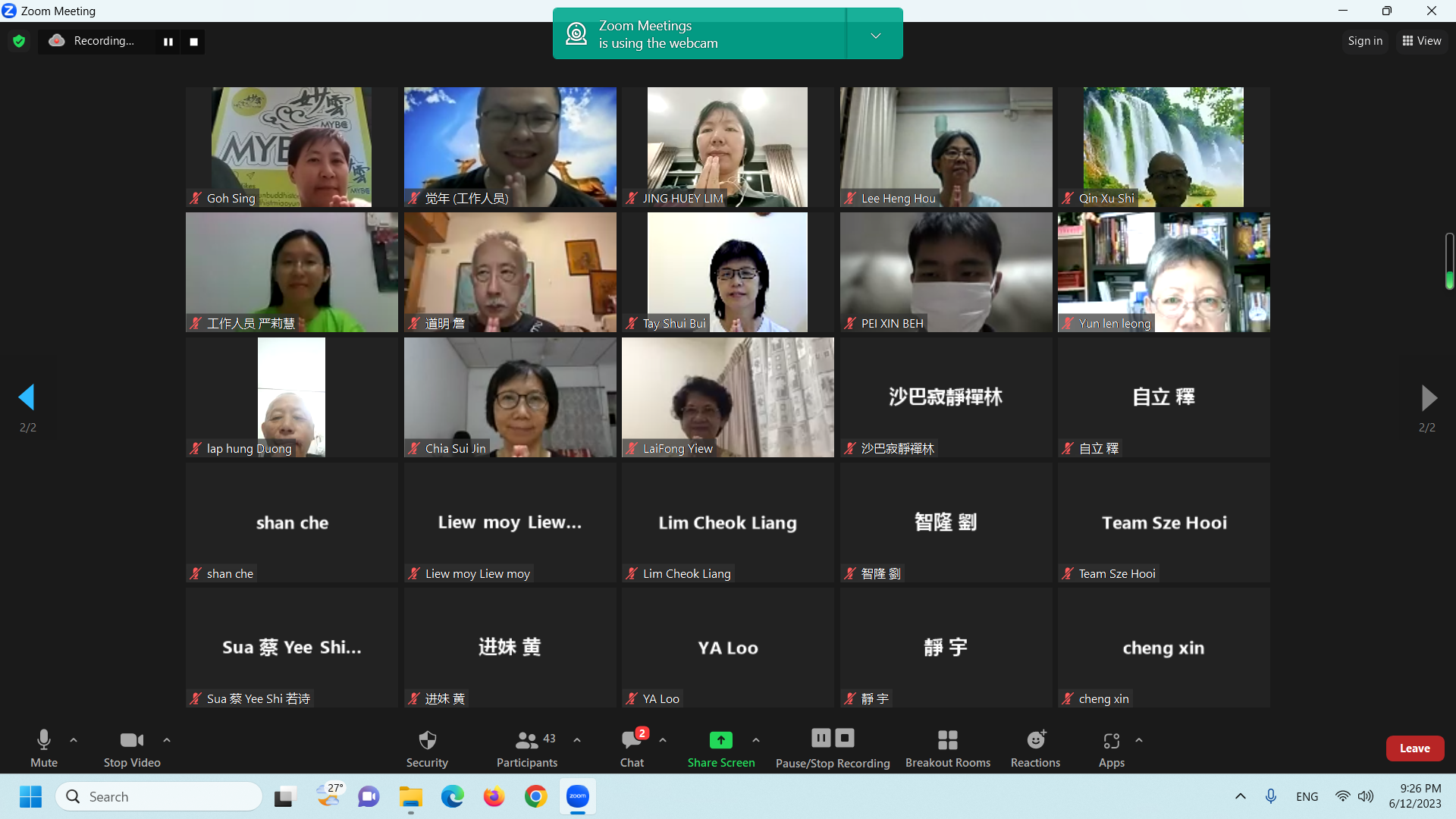Go to next gallery page arrow
The image size is (1456, 819).
pos(1428,397)
